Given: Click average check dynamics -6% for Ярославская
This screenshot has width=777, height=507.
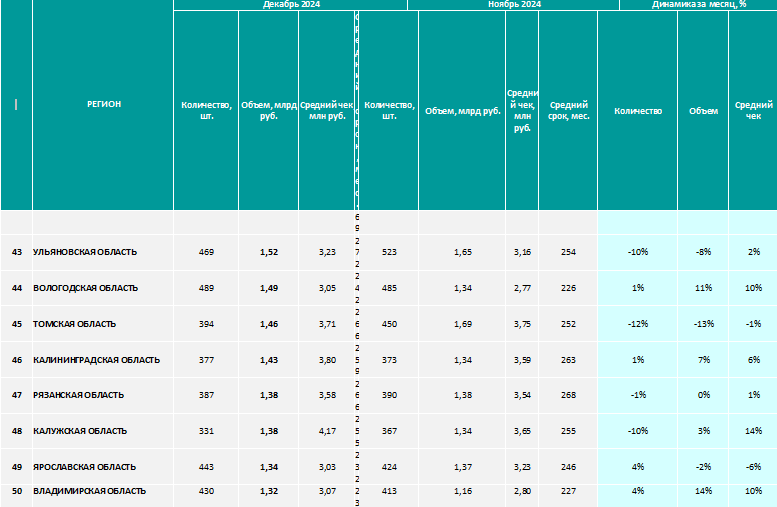Looking at the screenshot, I should pos(753,467).
